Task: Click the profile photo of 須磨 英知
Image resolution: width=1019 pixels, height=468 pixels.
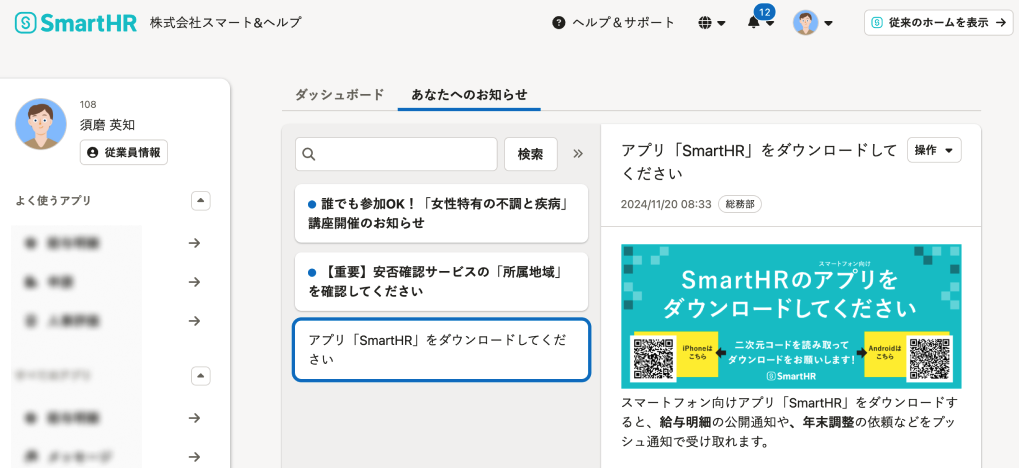Action: click(x=41, y=124)
